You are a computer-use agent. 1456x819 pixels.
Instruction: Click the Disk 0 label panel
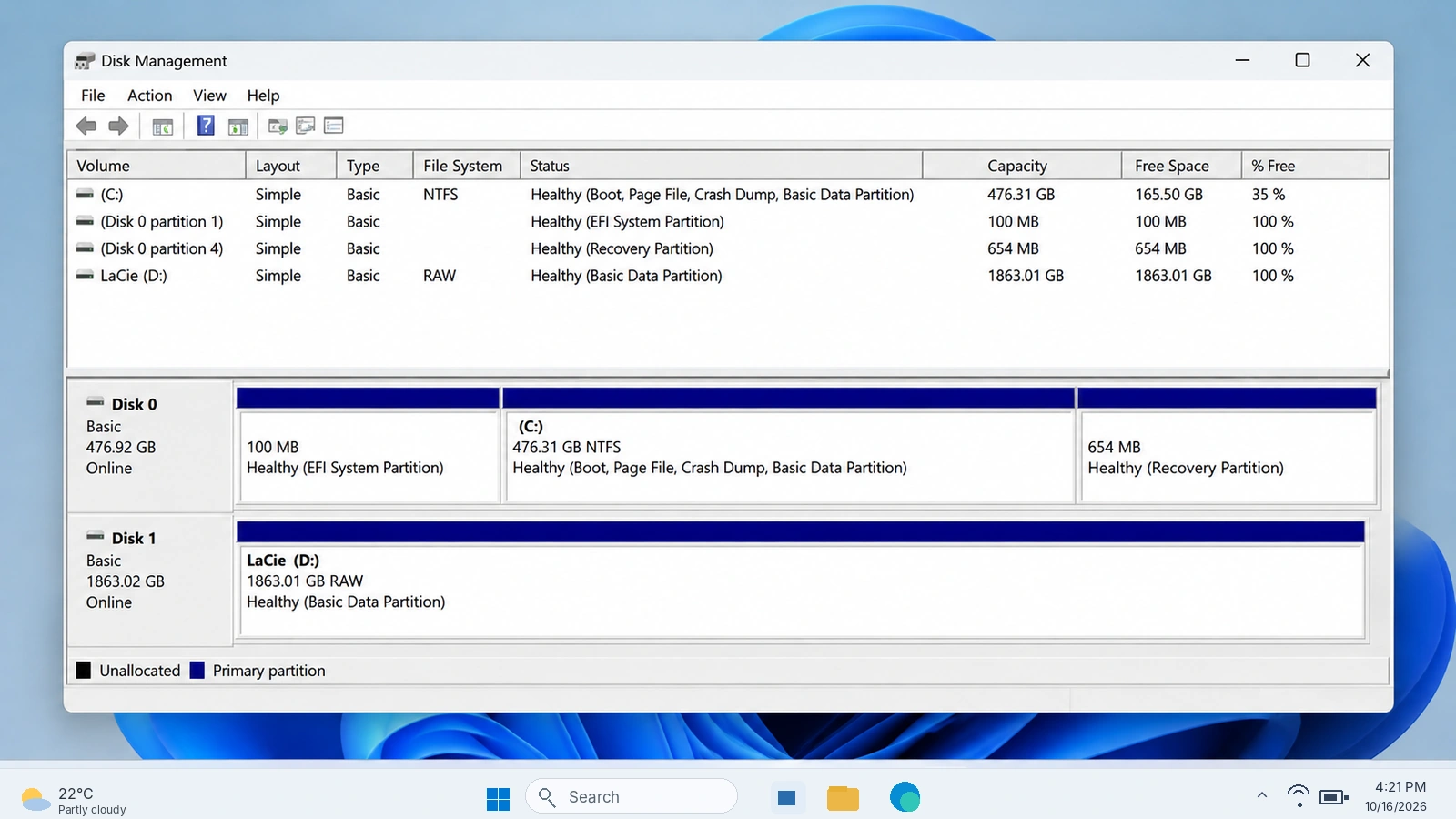(x=150, y=446)
